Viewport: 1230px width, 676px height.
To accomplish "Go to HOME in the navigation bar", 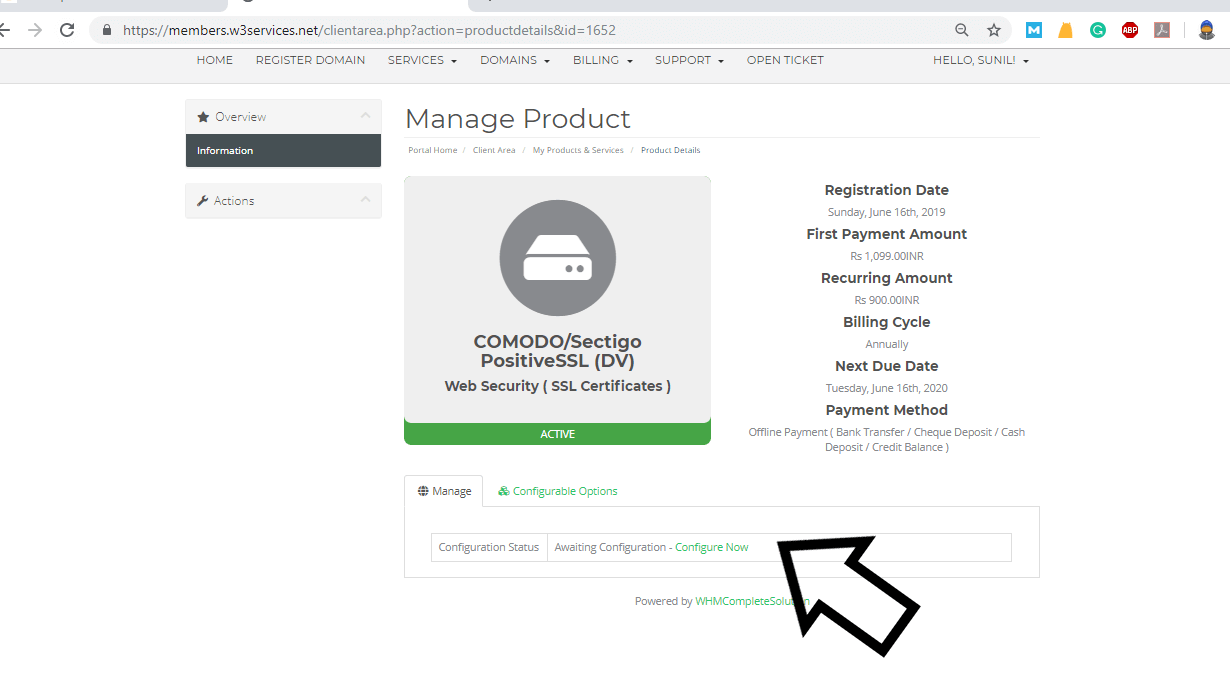I will (x=215, y=60).
